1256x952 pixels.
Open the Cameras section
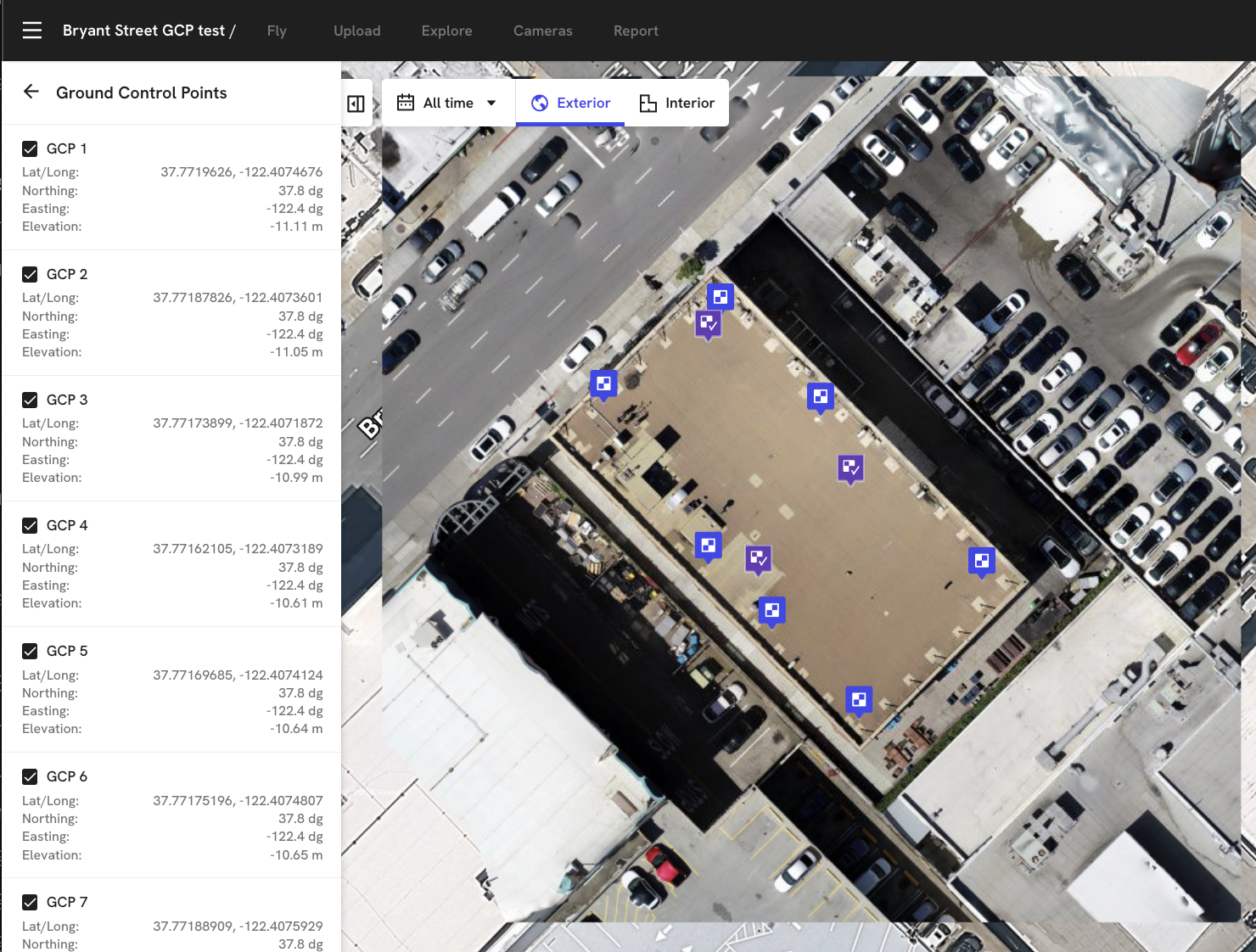pos(542,31)
